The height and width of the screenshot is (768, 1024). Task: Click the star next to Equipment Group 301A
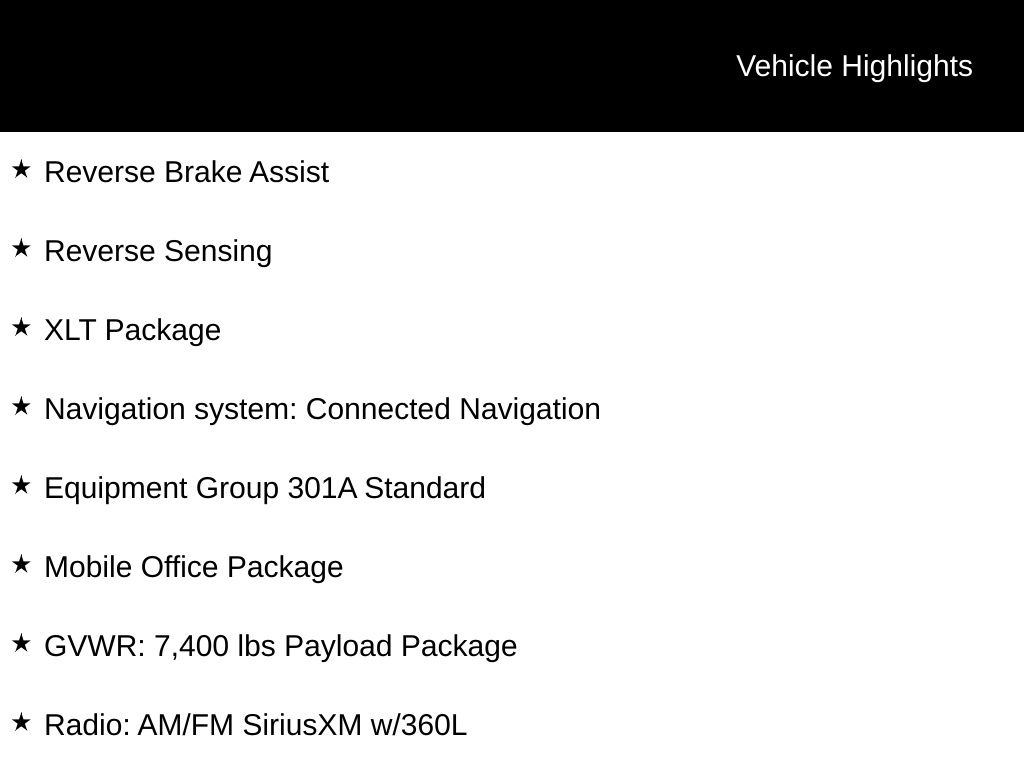point(21,486)
